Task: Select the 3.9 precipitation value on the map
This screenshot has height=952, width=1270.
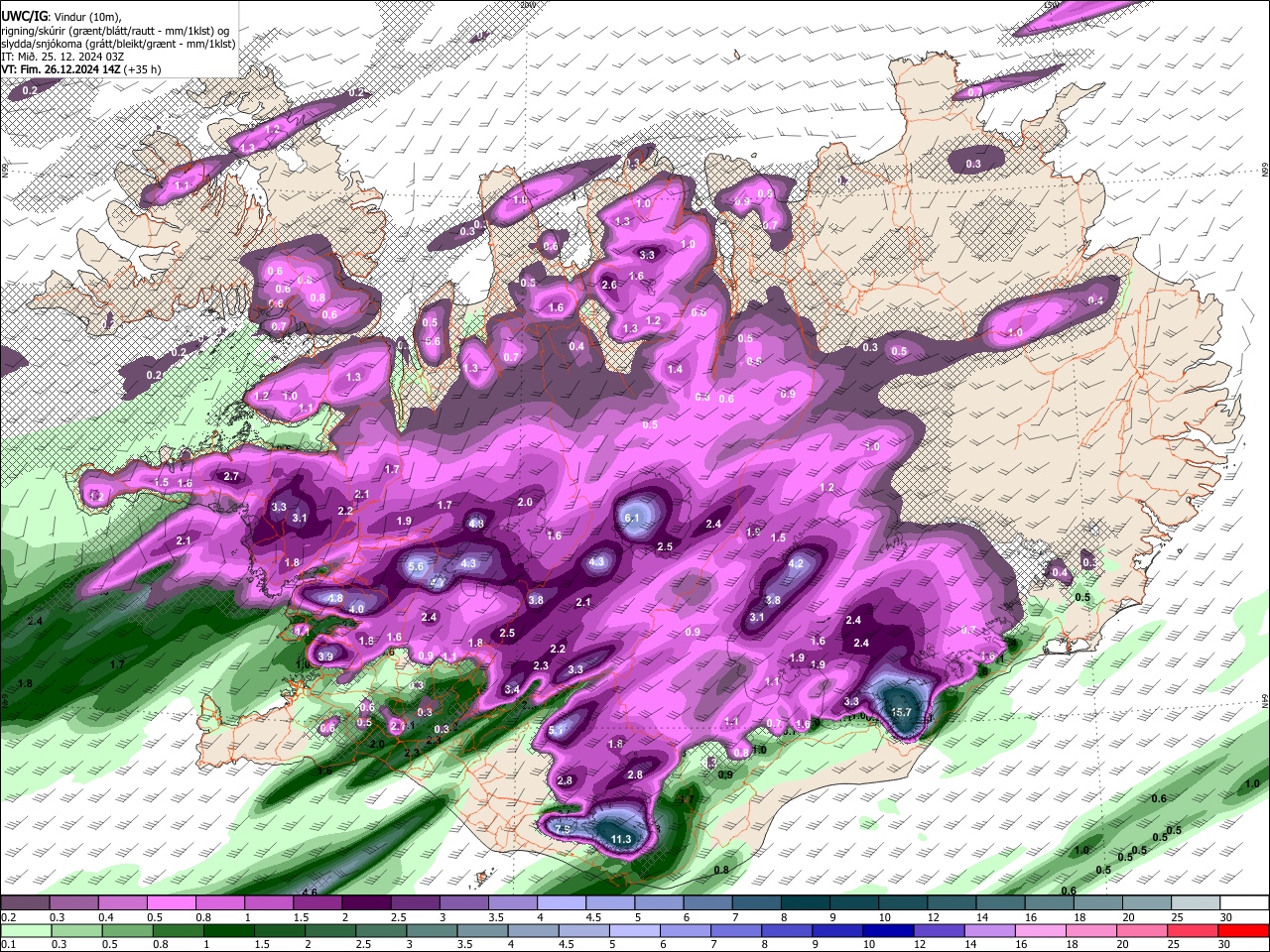Action: 325,656
